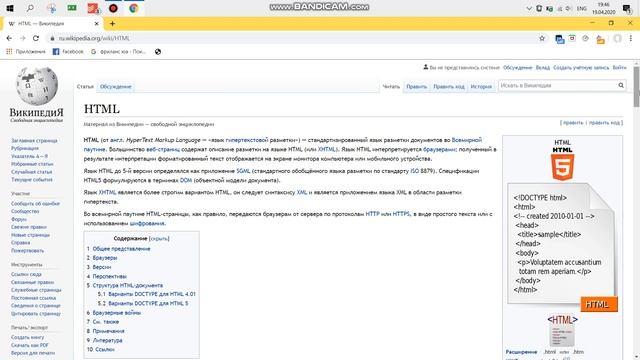Open the Chrome profile avatar
Image resolution: width=640 pixels, height=360 pixels.
point(617,38)
